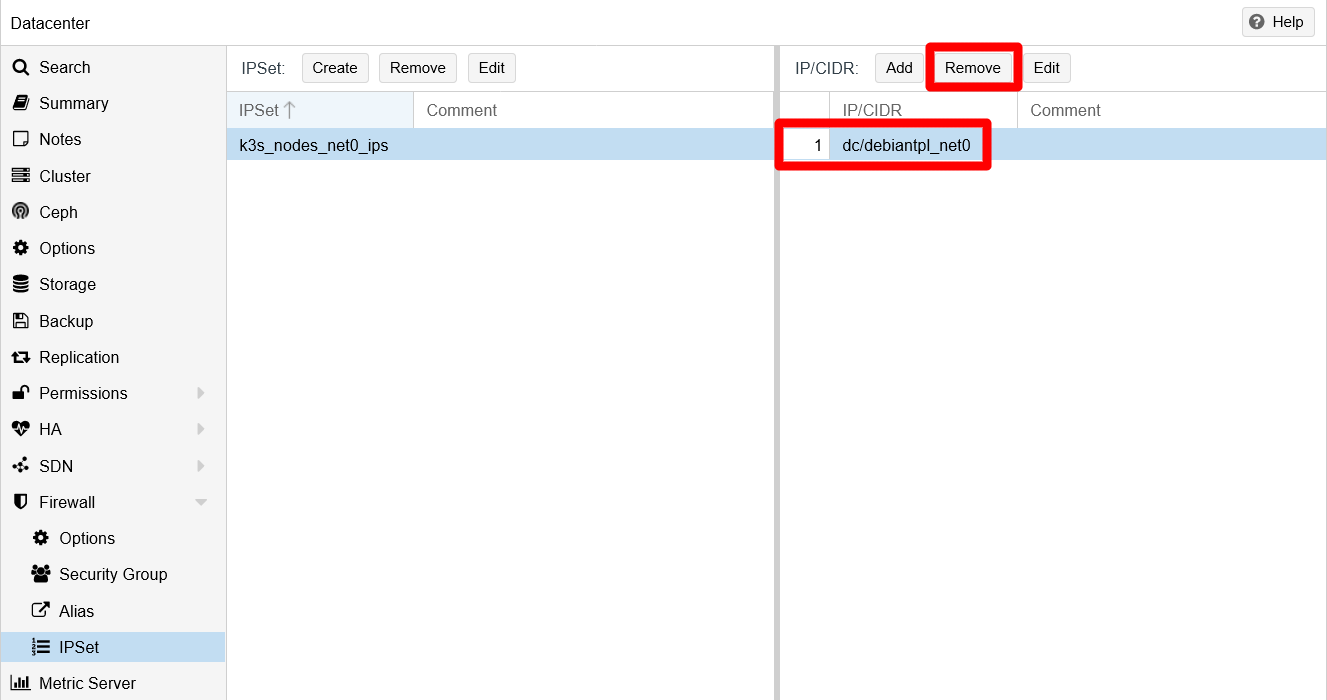Open Backup via its floppy disk icon
This screenshot has height=700, width=1327.
pyautogui.click(x=22, y=320)
